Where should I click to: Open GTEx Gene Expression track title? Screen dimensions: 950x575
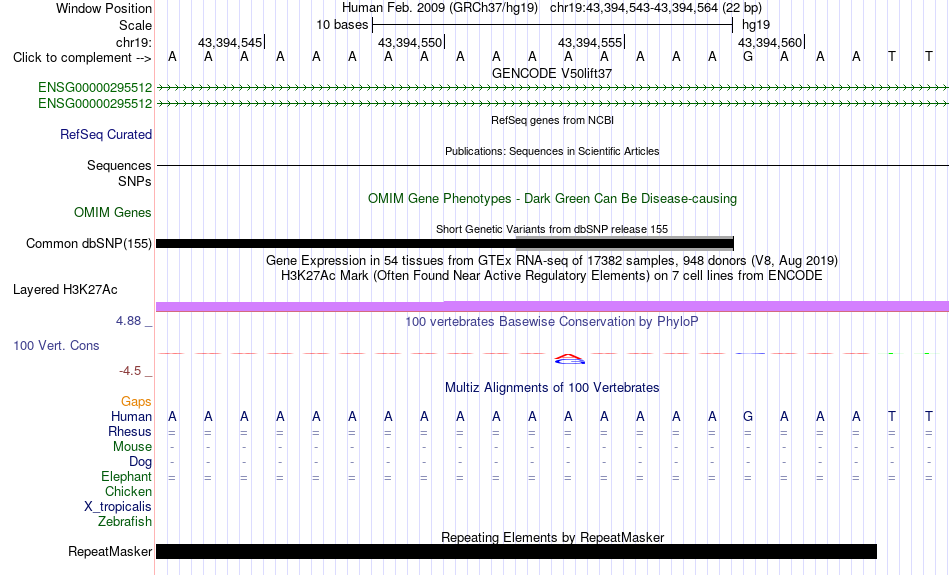click(552, 261)
